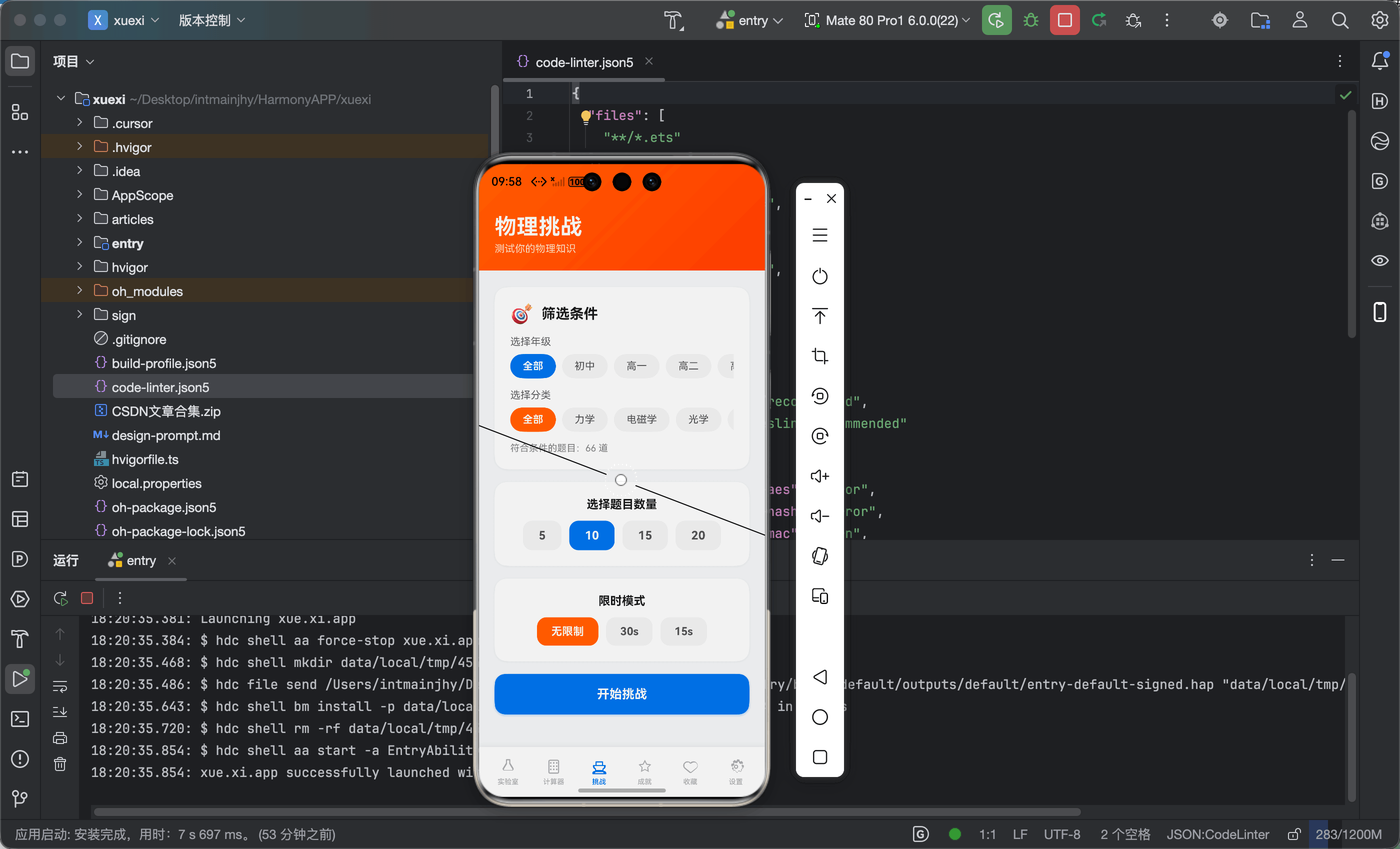Collapse the xuexi root node
Image resolution: width=1400 pixels, height=849 pixels.
(61, 98)
